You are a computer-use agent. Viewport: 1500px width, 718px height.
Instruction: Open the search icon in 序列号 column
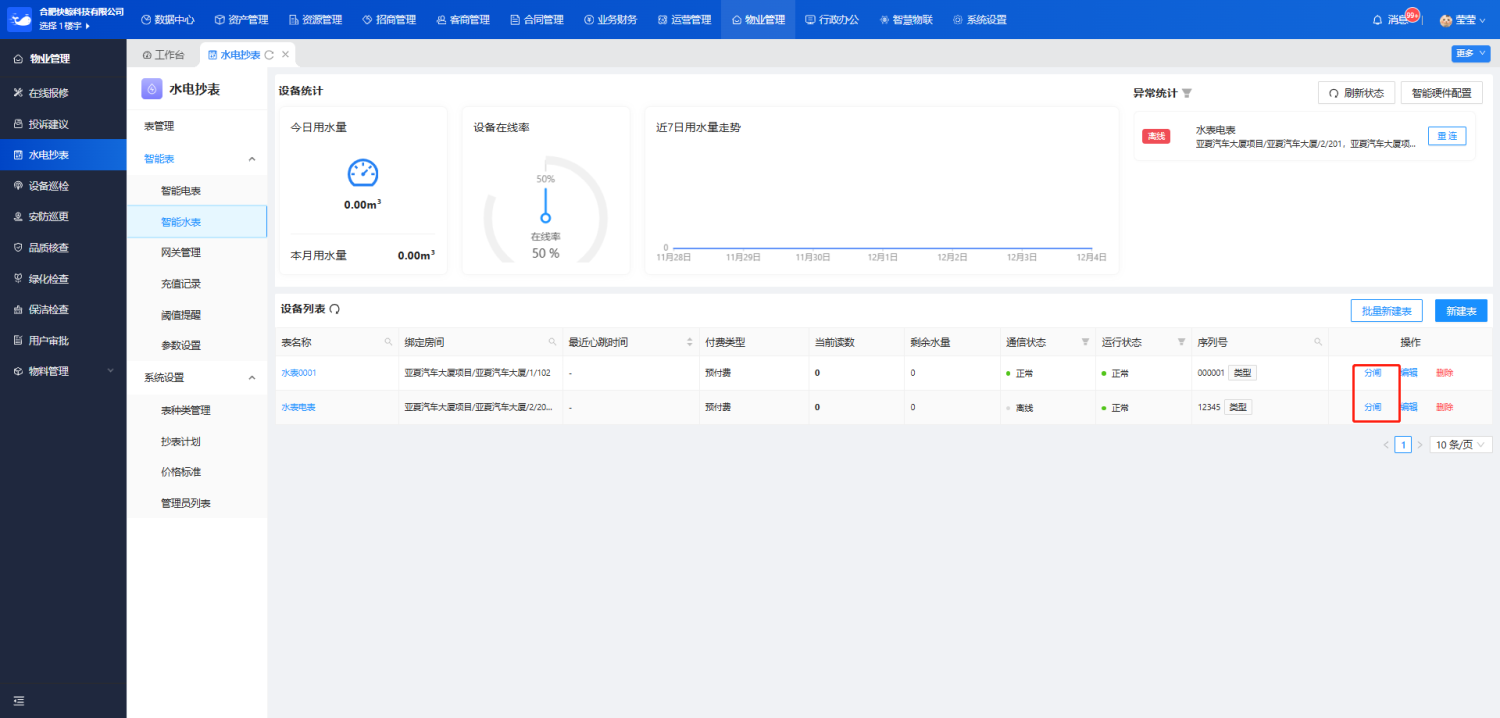tap(1318, 342)
